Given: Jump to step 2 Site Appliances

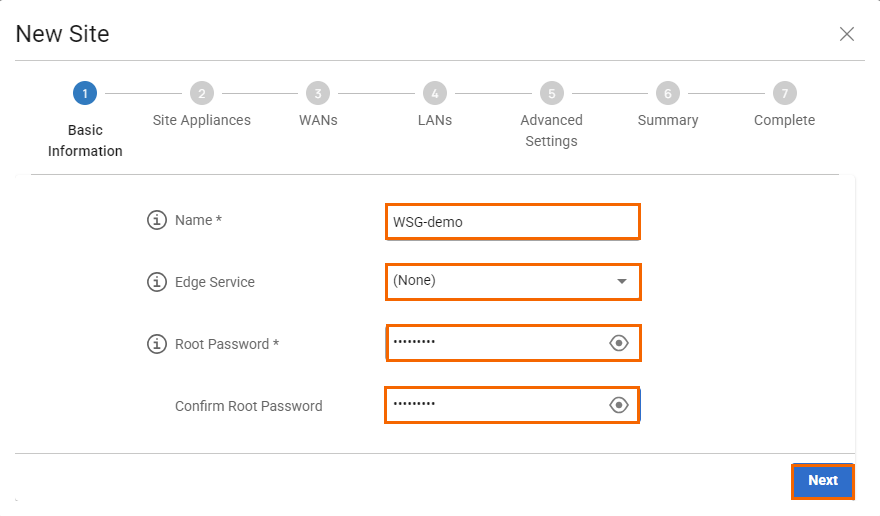Looking at the screenshot, I should click(202, 94).
